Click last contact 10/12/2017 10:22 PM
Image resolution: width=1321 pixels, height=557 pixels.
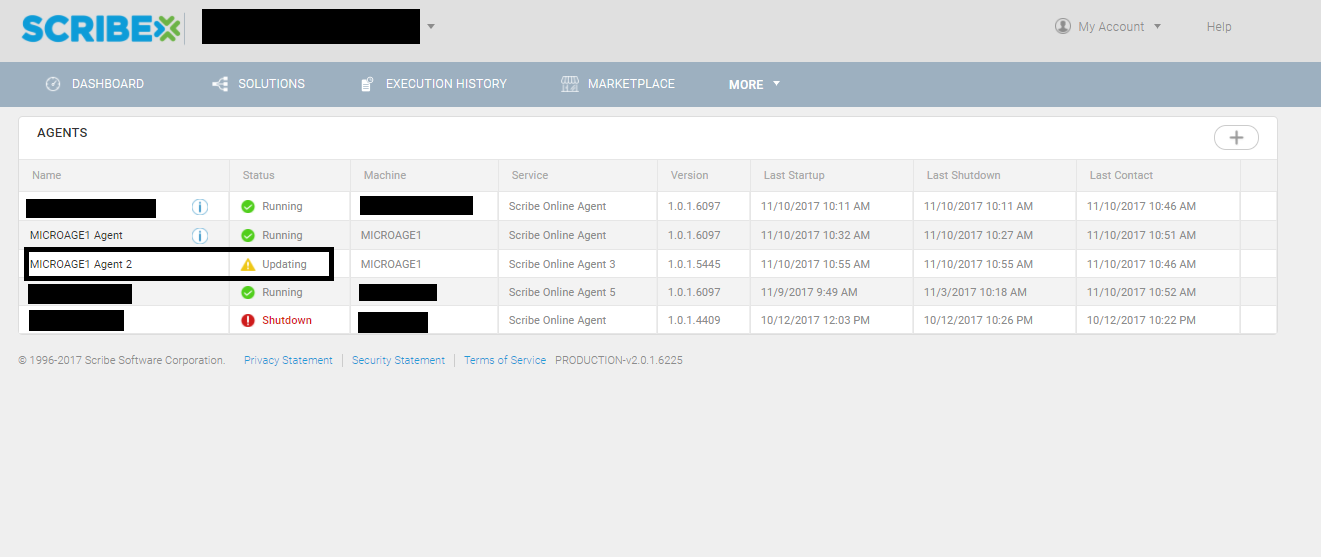pos(1141,320)
